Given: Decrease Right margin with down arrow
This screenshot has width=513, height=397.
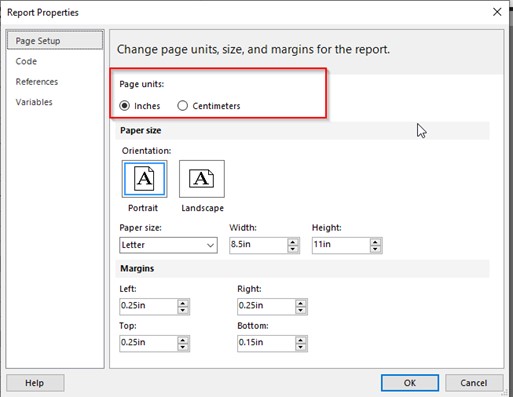Looking at the screenshot, I should pyautogui.click(x=300, y=310).
